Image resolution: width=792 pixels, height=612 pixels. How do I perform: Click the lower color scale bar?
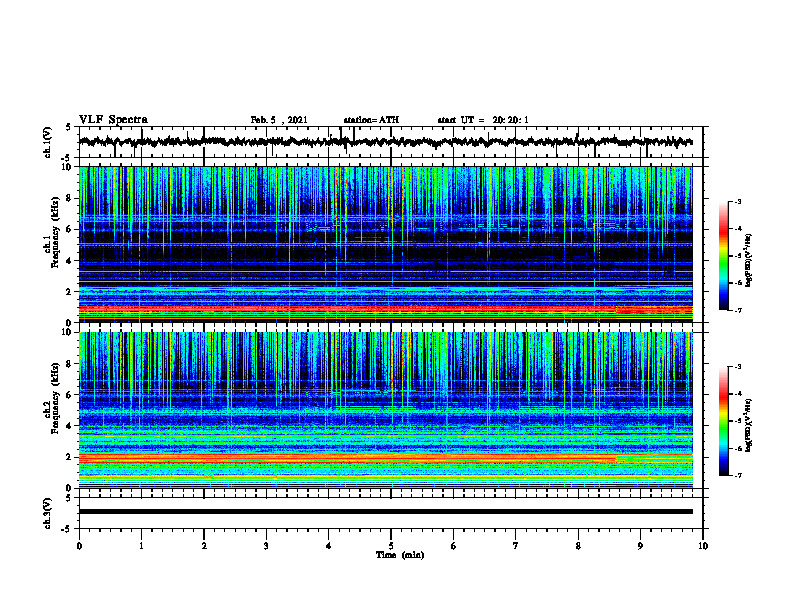[723, 421]
